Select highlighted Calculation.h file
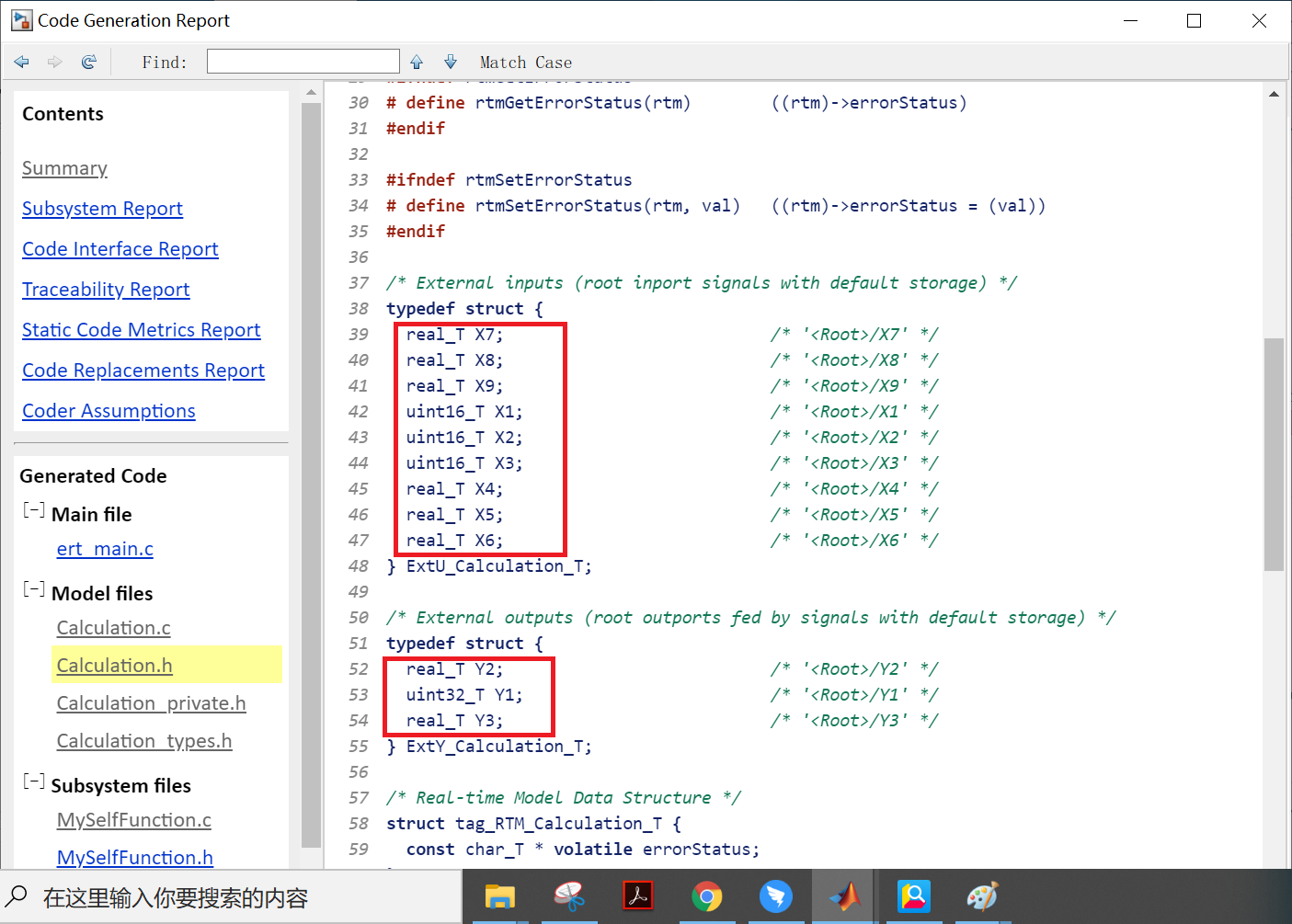This screenshot has height=924, width=1292. [115, 666]
